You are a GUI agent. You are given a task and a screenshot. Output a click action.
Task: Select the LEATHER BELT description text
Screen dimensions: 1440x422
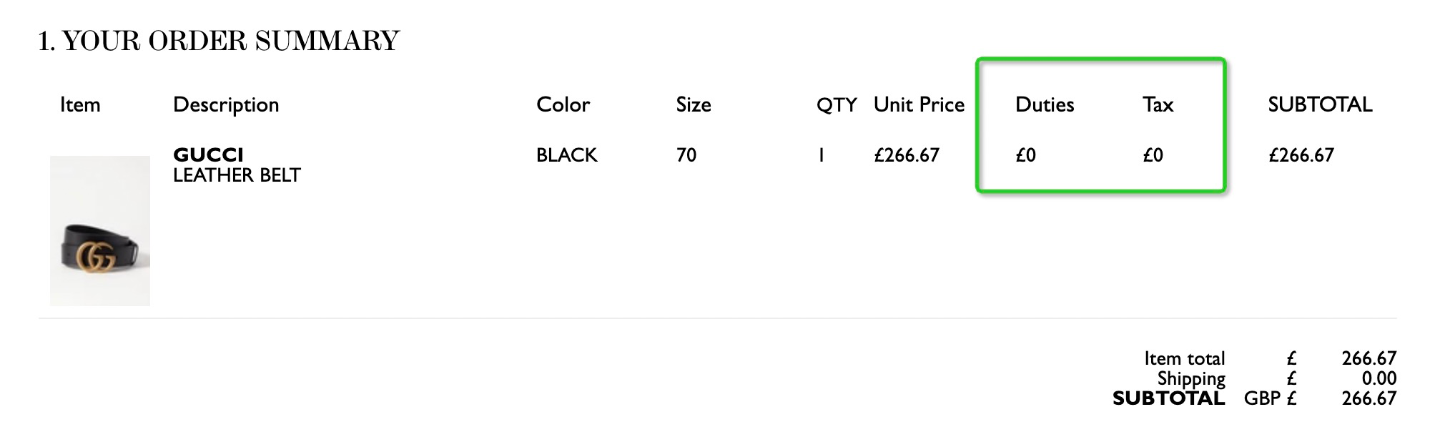[x=237, y=176]
